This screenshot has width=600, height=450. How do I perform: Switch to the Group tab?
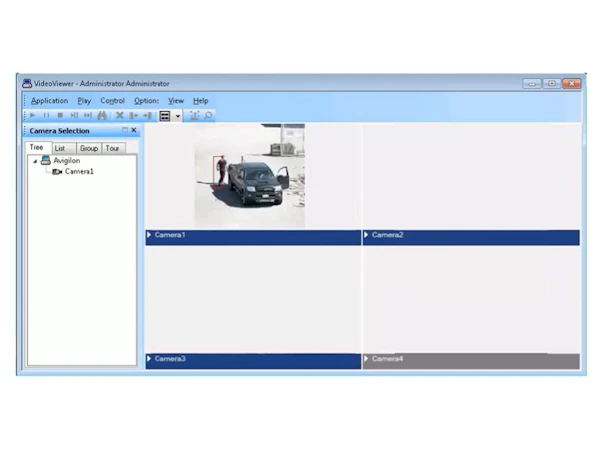tap(89, 148)
